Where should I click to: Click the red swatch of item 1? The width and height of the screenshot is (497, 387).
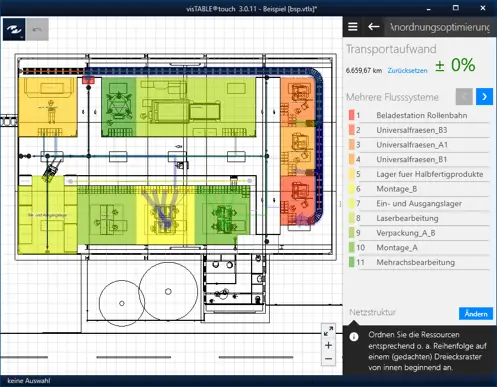(351, 115)
